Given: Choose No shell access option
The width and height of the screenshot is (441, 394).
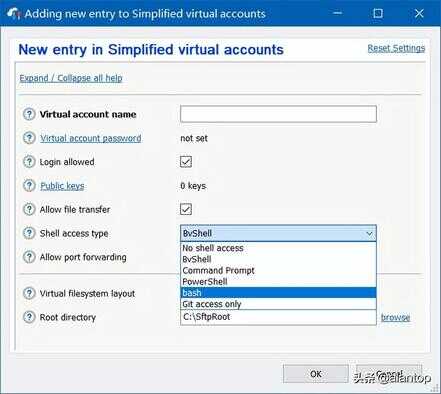Looking at the screenshot, I should (278, 248).
